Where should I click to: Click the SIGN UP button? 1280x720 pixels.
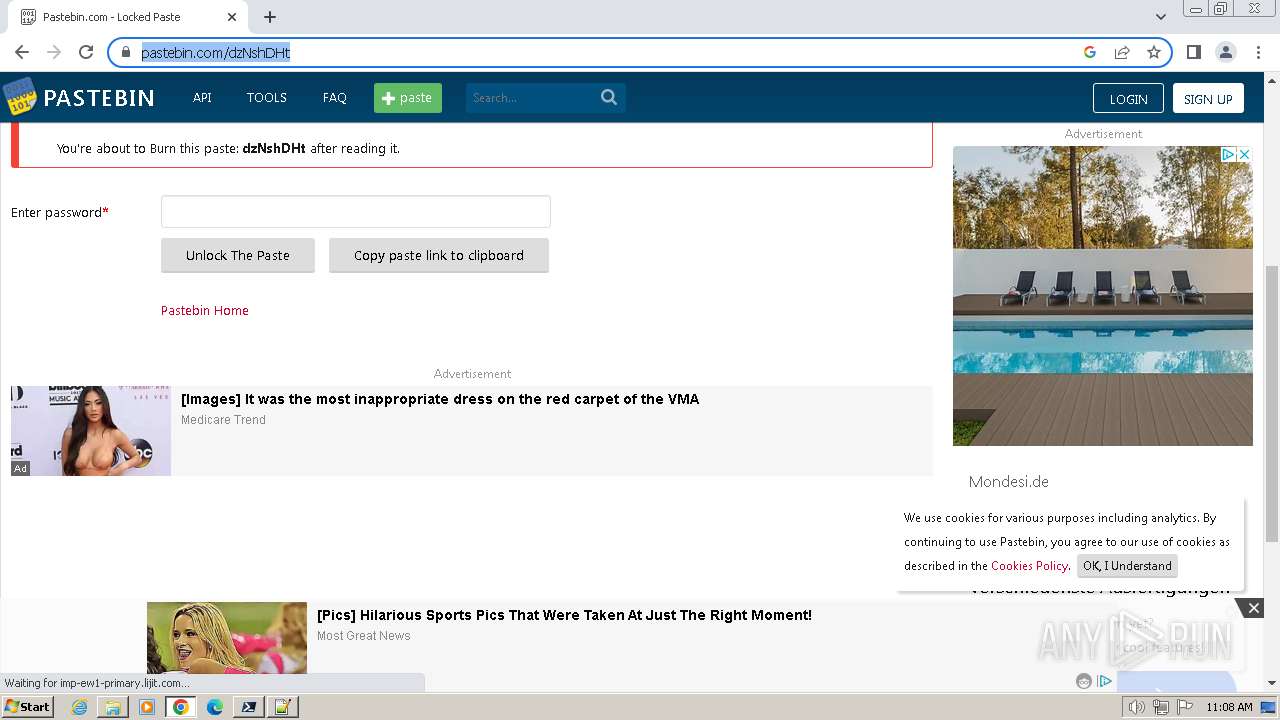(1208, 98)
